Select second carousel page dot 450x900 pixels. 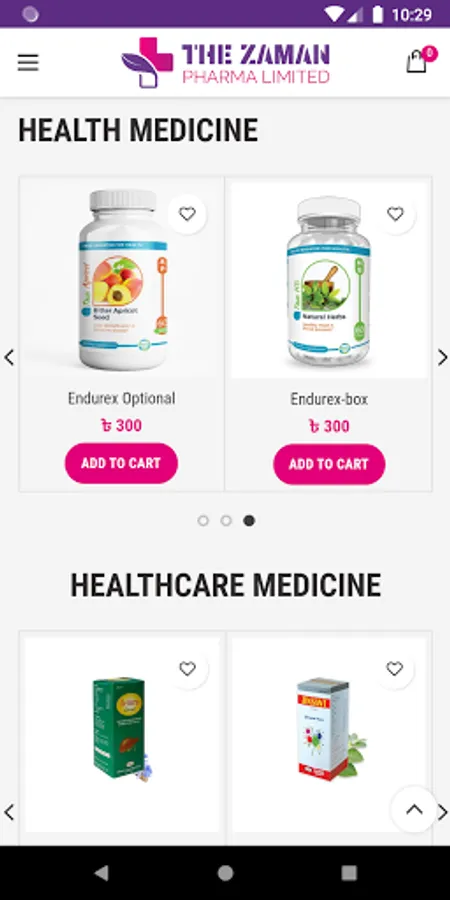point(226,521)
